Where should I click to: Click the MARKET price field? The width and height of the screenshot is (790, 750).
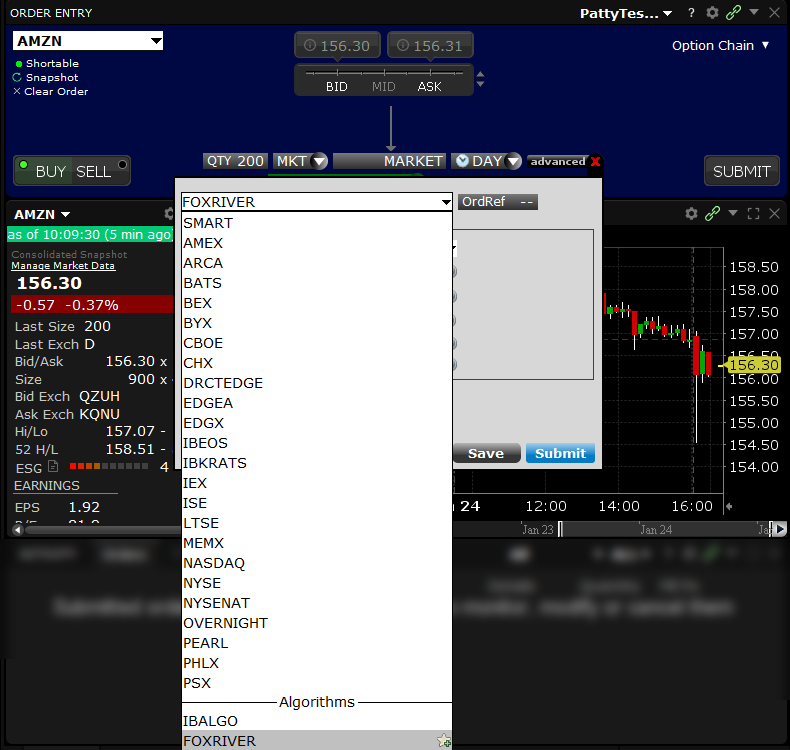coord(389,161)
